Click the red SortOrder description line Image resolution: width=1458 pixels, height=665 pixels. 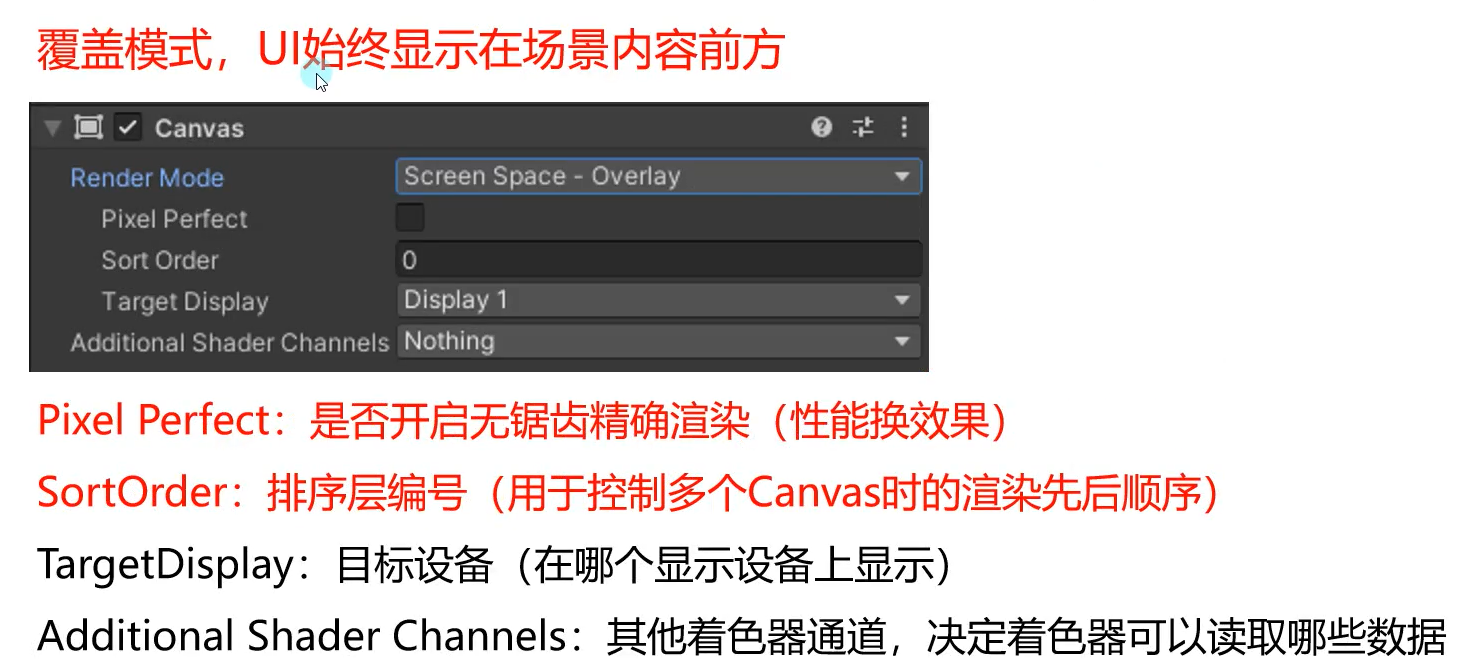(x=629, y=494)
